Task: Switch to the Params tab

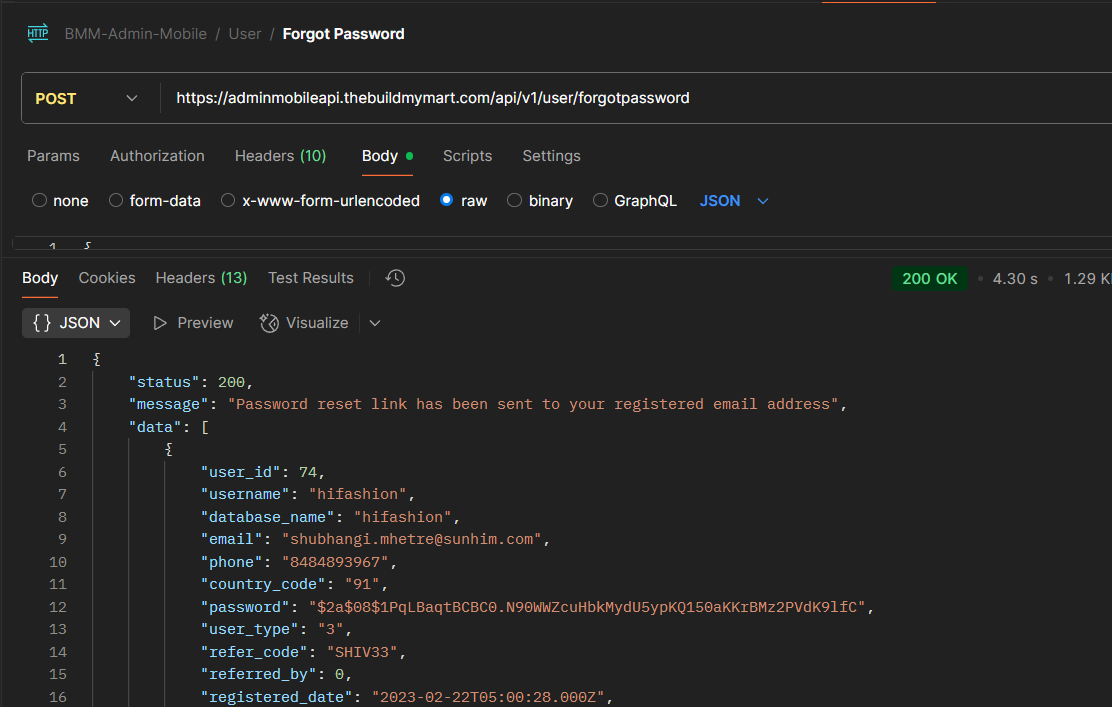Action: pos(53,156)
